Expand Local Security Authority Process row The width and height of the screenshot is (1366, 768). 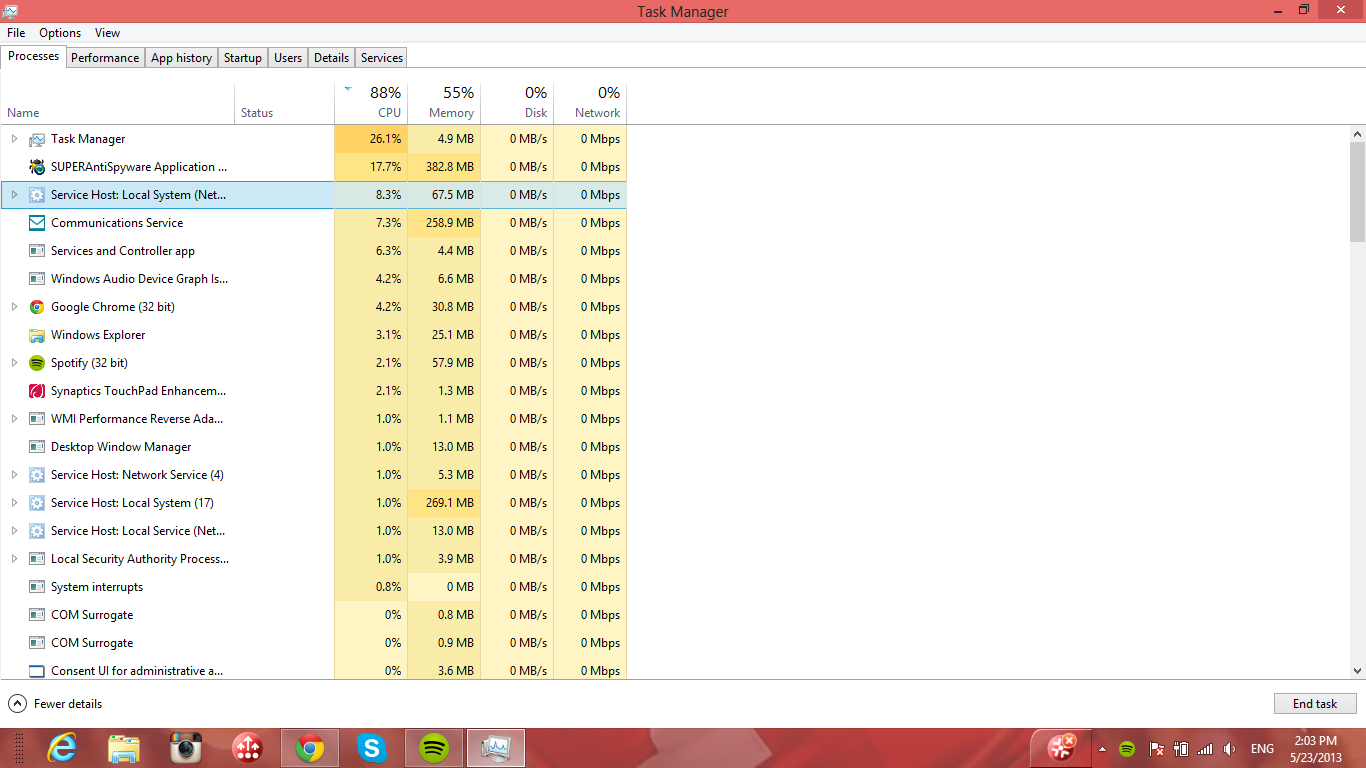14,559
